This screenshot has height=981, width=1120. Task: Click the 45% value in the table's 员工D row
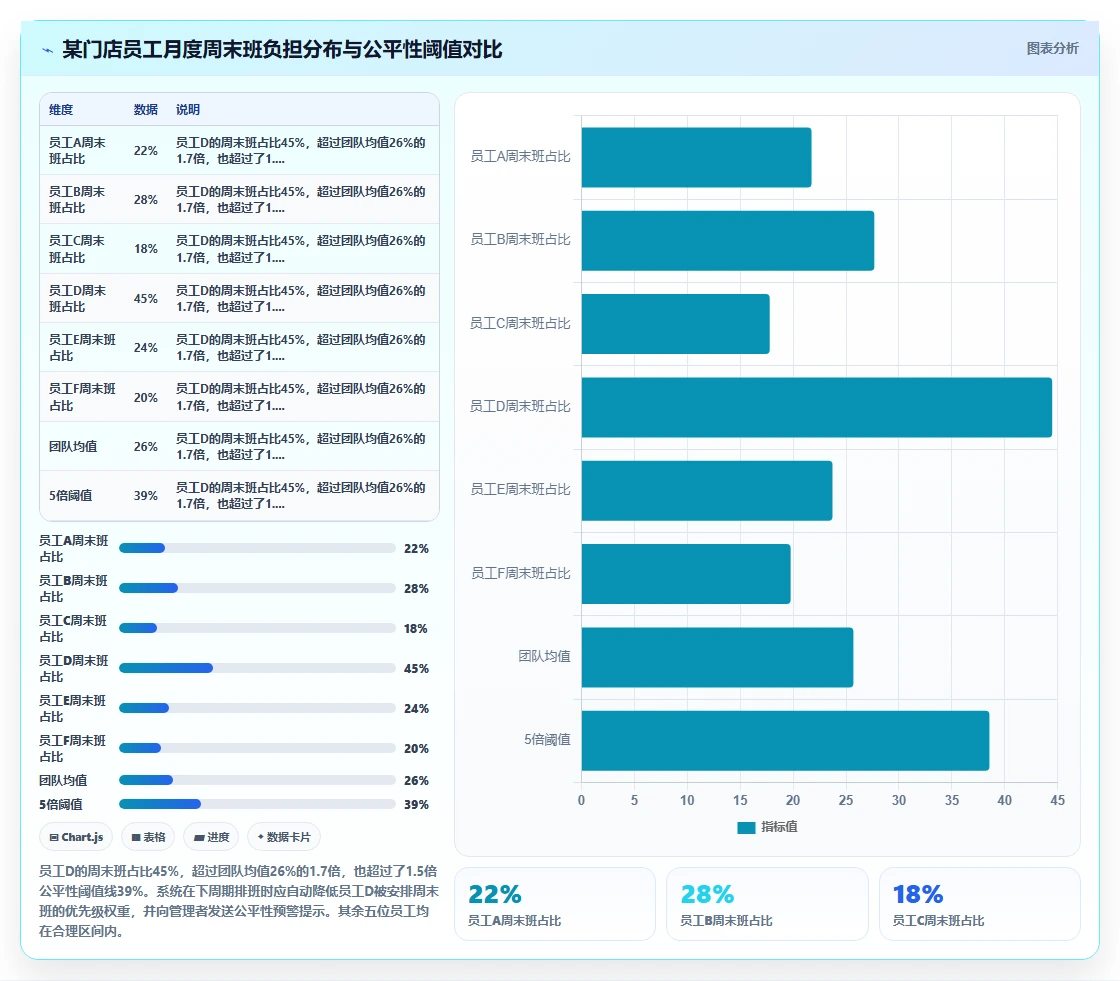click(x=146, y=299)
